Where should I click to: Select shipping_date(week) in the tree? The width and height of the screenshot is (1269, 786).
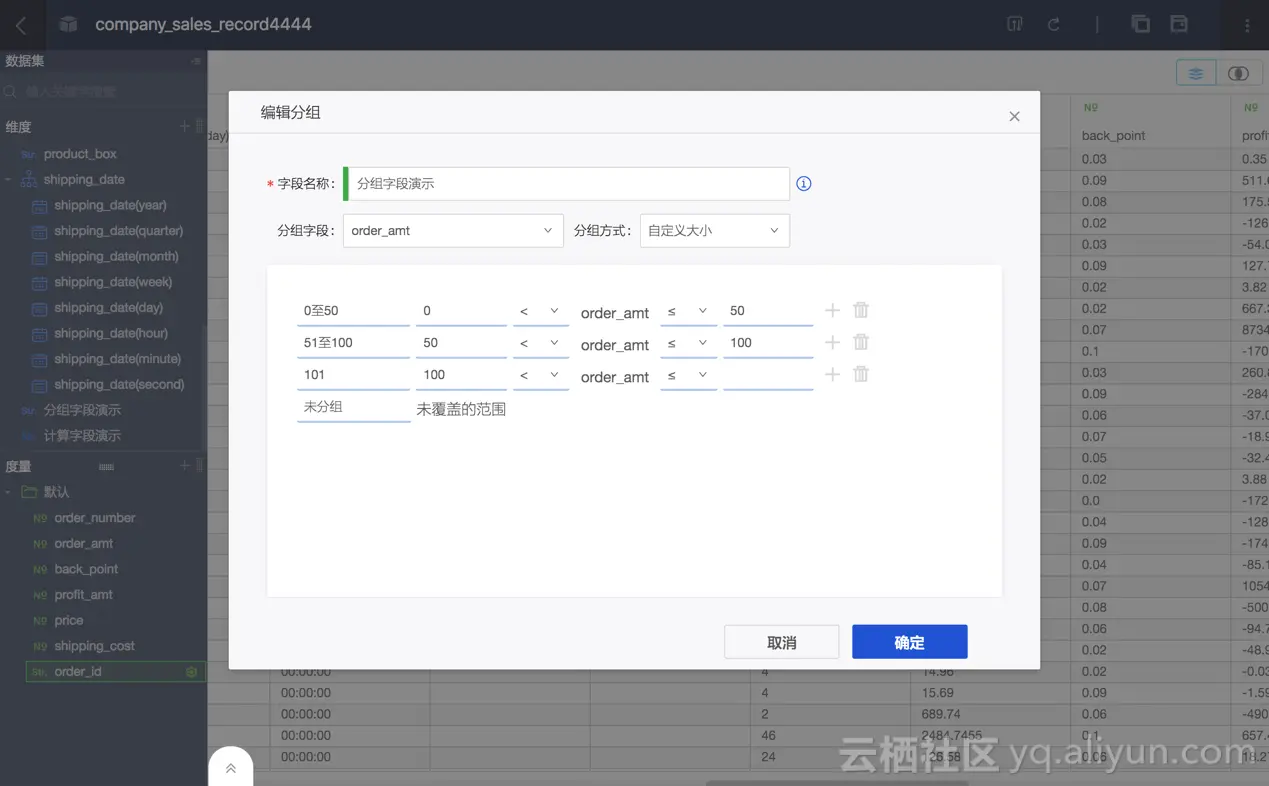coord(113,282)
